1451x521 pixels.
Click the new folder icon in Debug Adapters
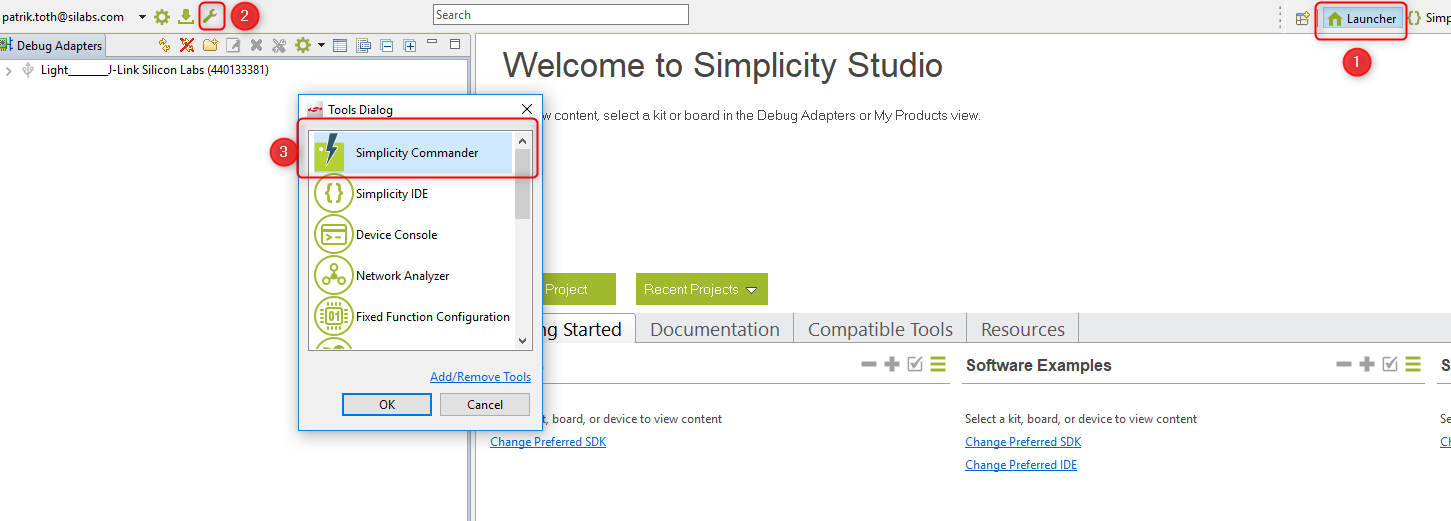pyautogui.click(x=210, y=45)
